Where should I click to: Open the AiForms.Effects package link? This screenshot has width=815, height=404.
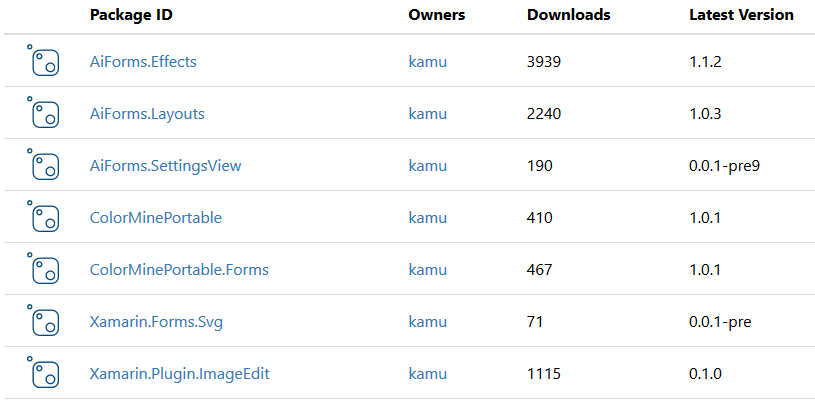click(143, 62)
